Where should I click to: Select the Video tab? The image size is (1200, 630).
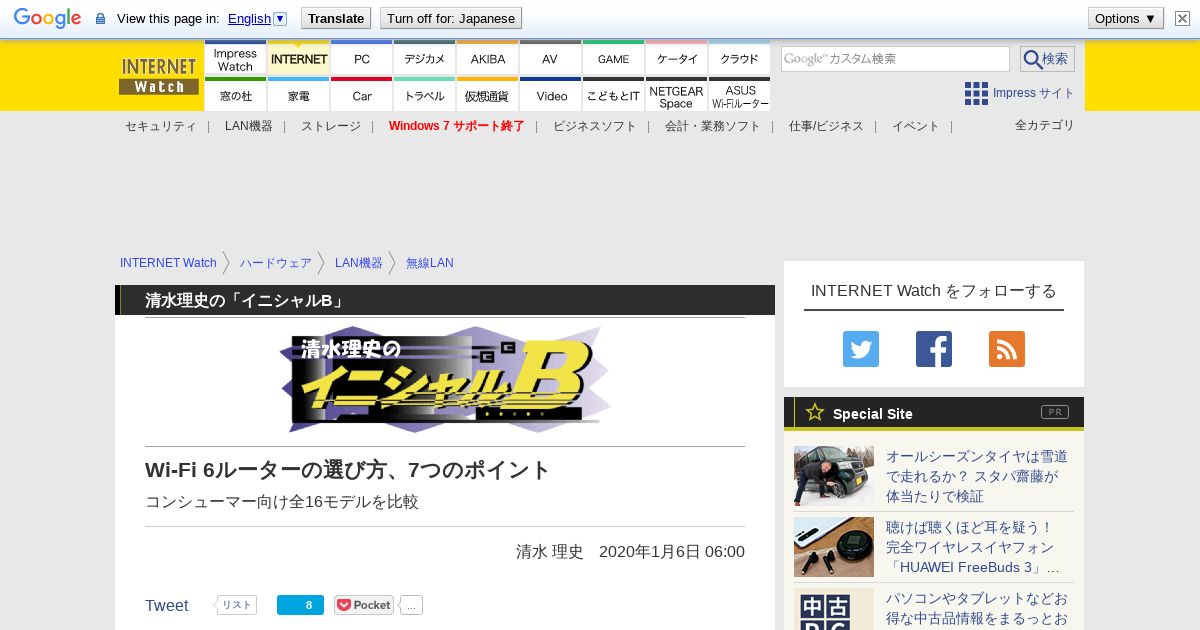[x=550, y=96]
